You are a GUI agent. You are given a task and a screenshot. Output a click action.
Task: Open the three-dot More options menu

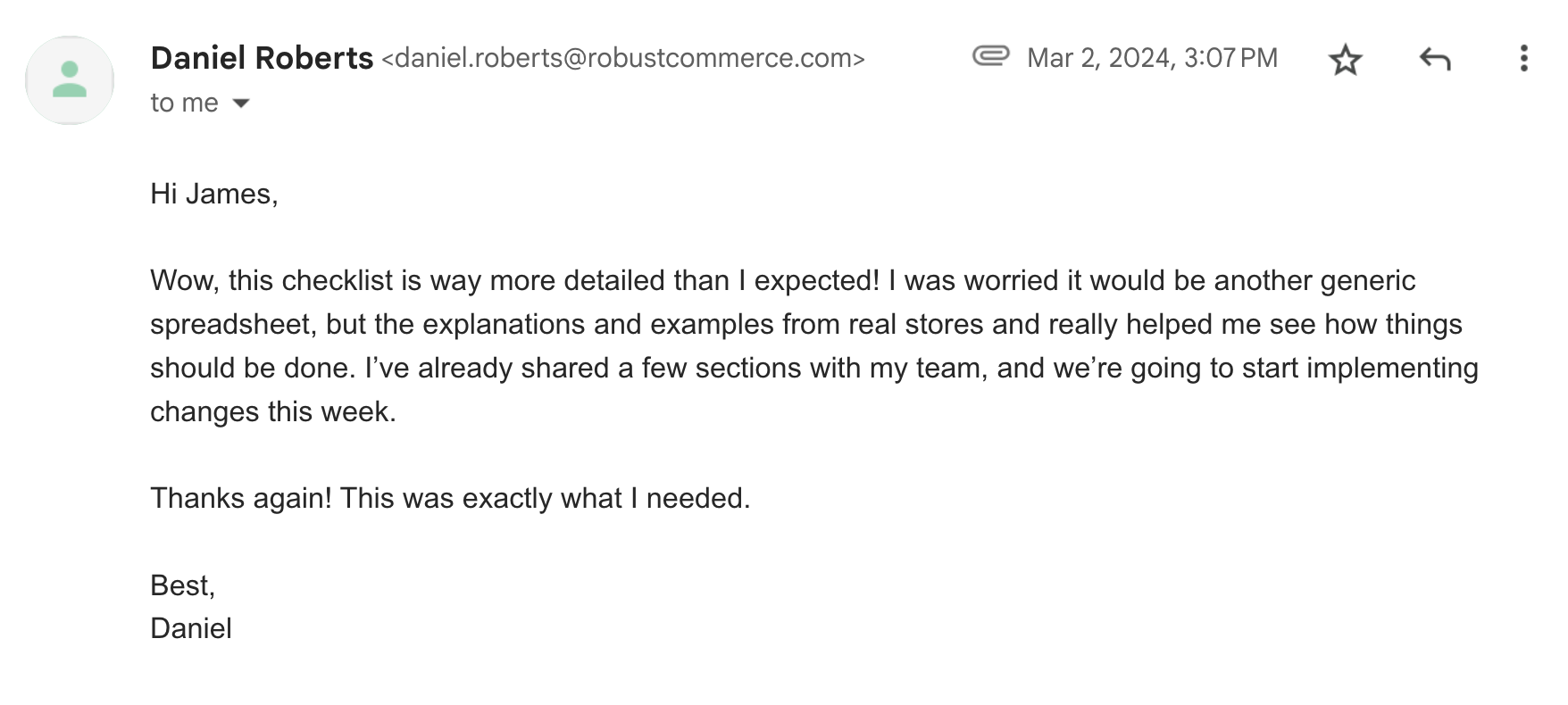(1523, 59)
